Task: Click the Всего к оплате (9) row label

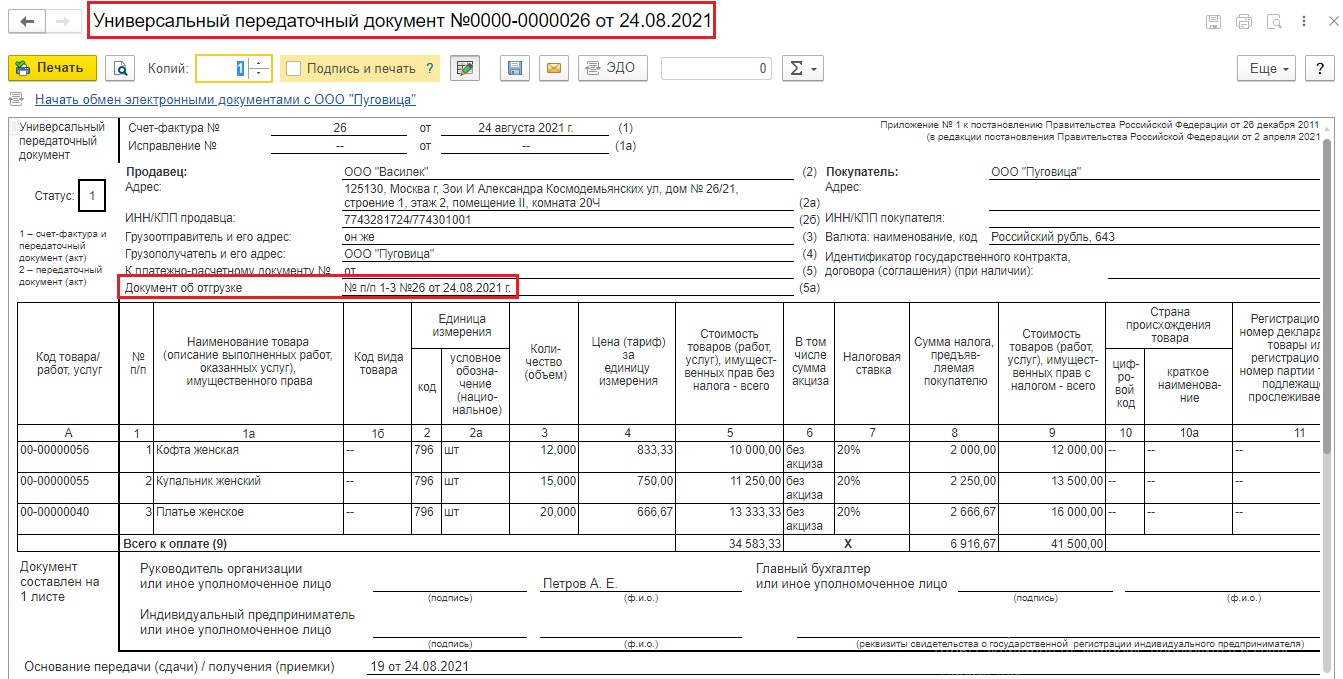Action: [x=175, y=544]
